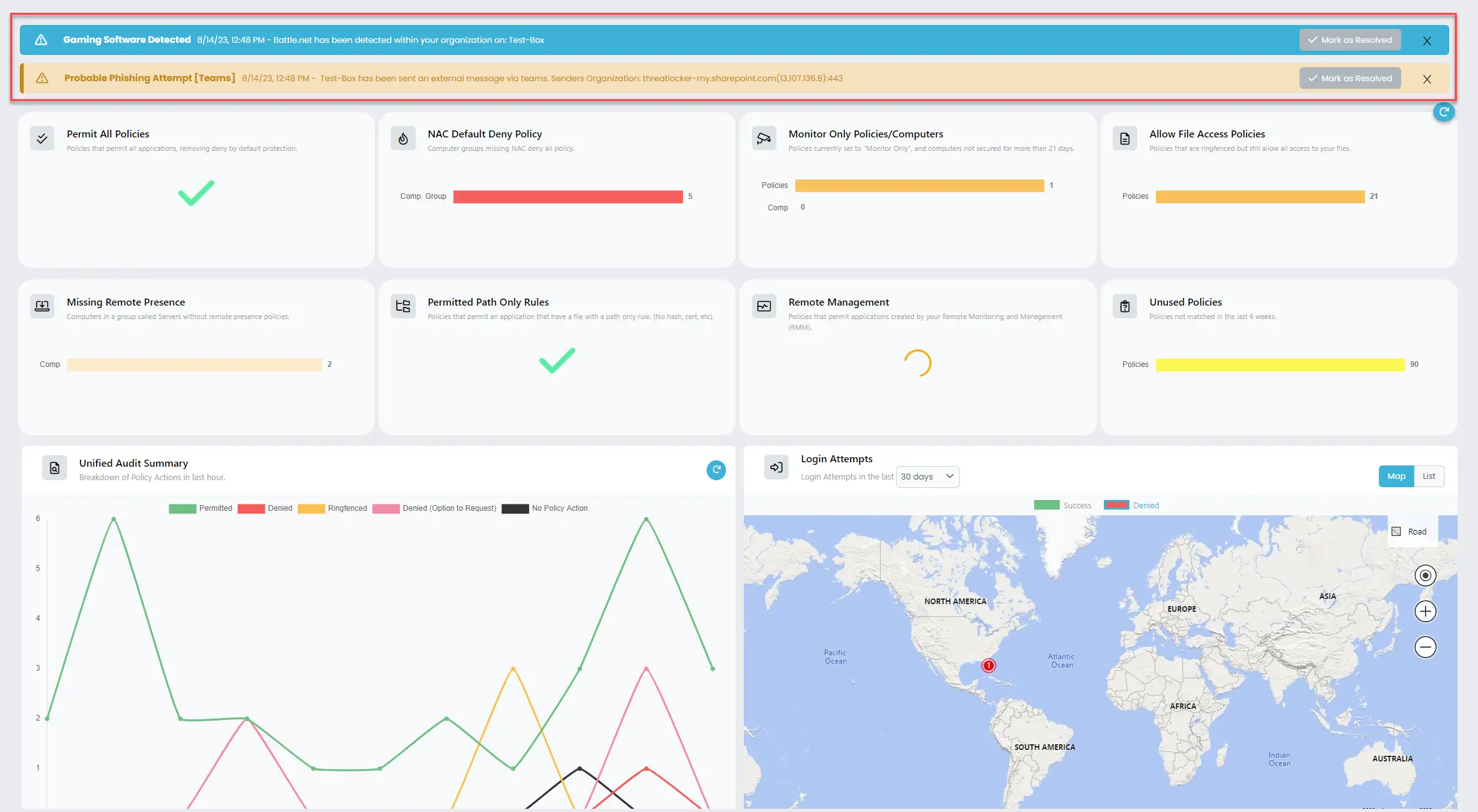The height and width of the screenshot is (812, 1478).
Task: Click the Missing Remote Presence panel icon
Action: [x=42, y=306]
